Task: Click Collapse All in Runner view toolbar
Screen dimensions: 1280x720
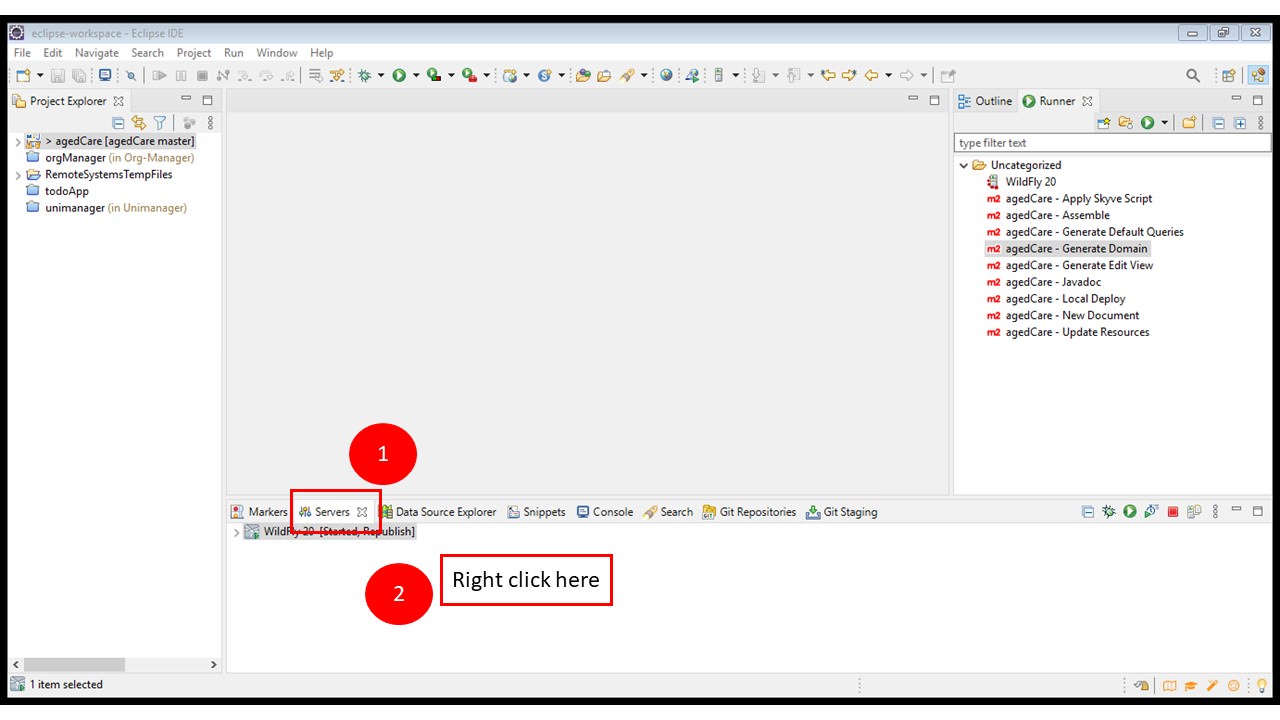Action: (1218, 123)
